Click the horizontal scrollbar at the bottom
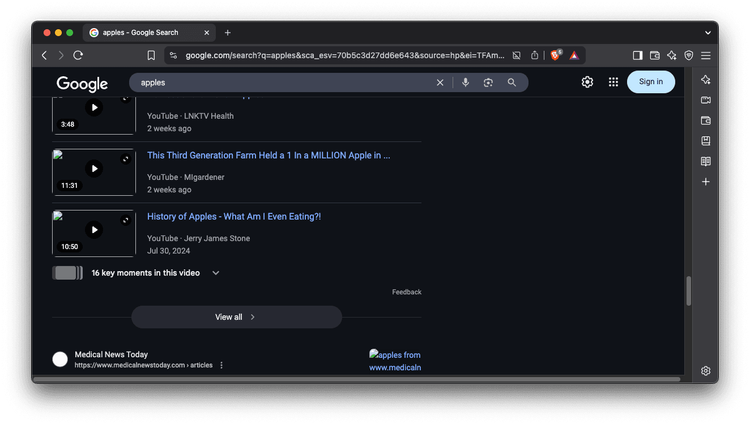This screenshot has width=750, height=425. (356, 379)
